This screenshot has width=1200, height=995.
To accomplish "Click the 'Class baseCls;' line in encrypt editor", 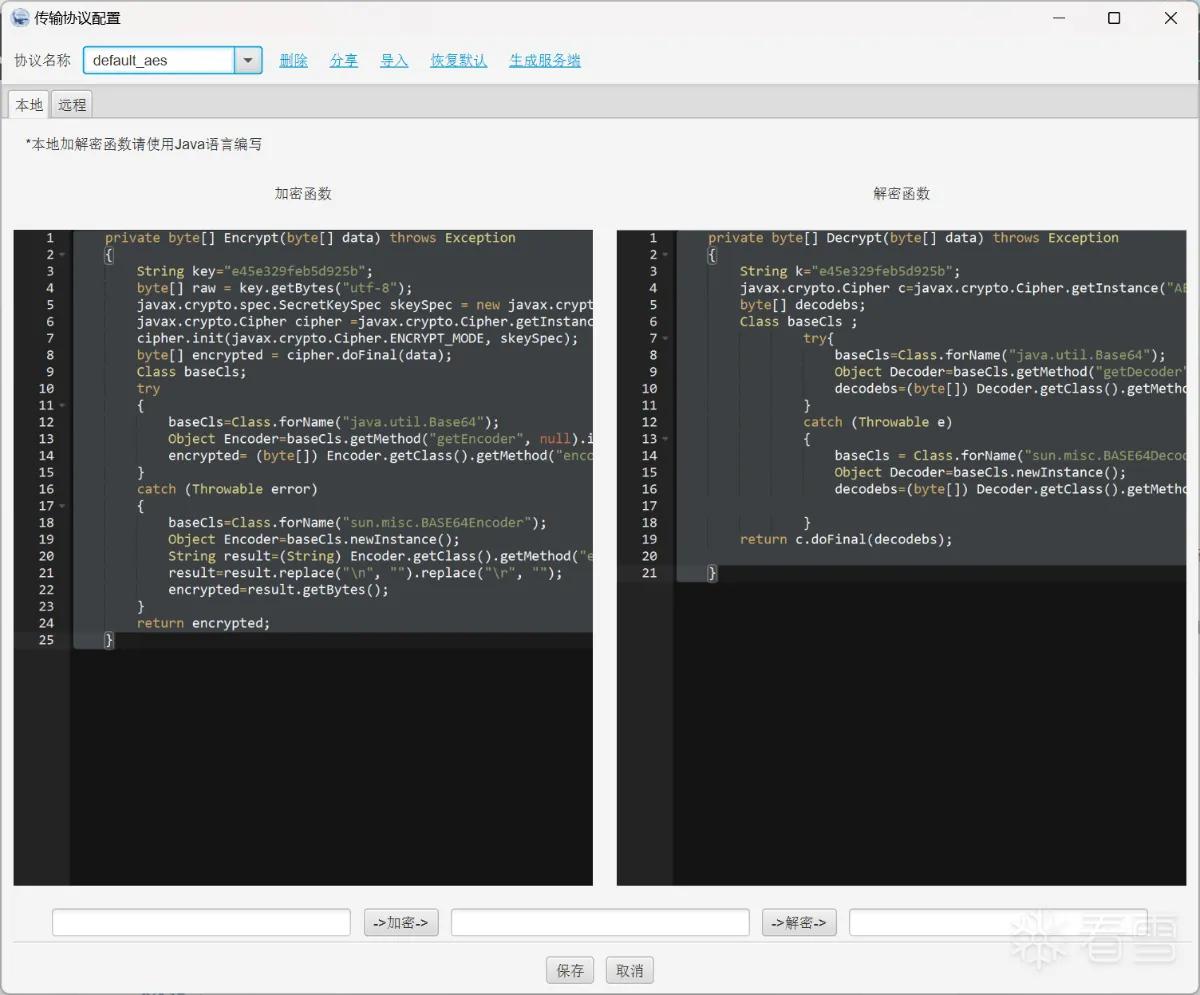I will (x=191, y=372).
